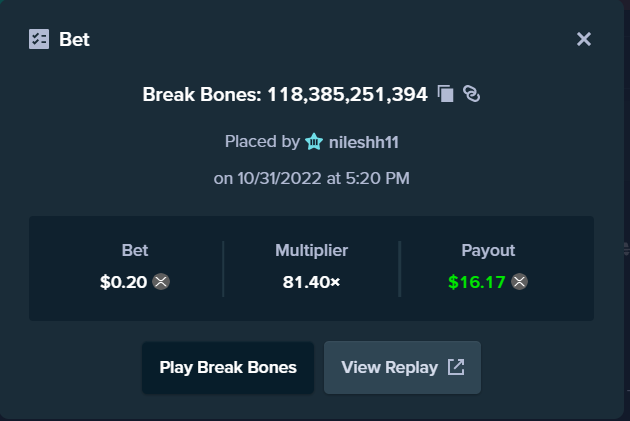Click the green $16.17 payout amount
This screenshot has width=630, height=421.
click(x=477, y=282)
